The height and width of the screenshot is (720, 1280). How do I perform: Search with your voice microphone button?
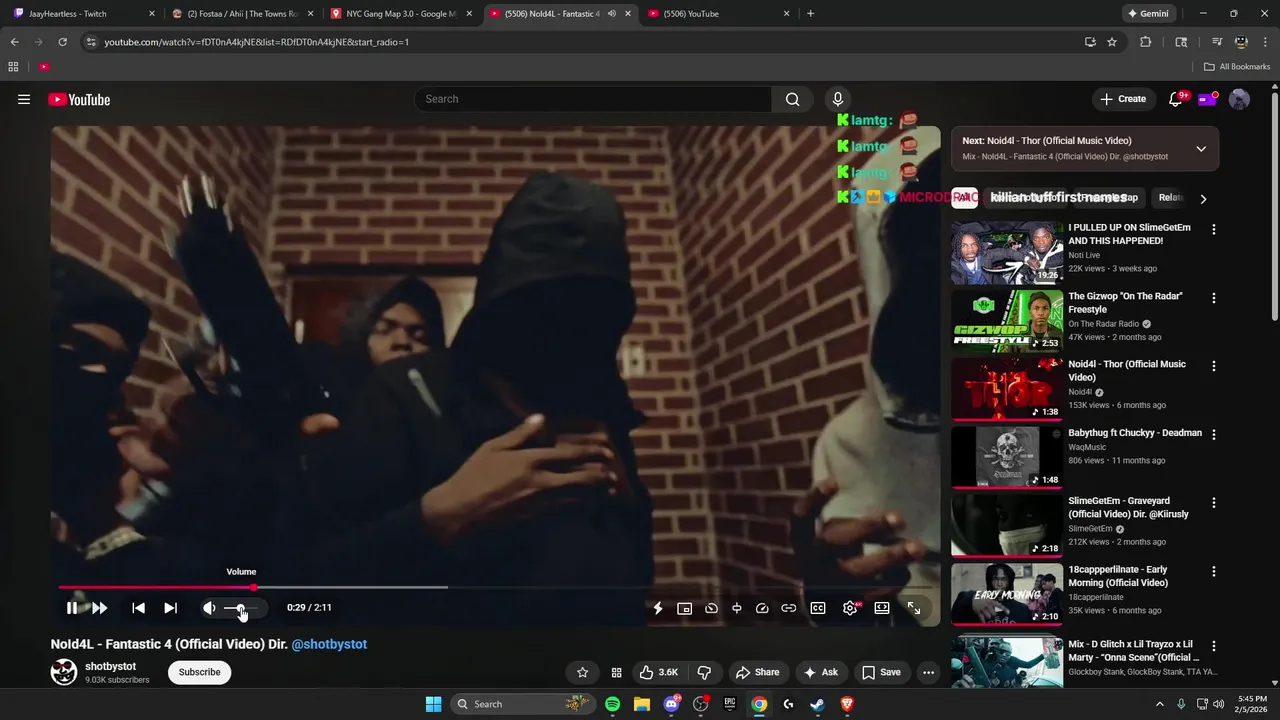click(x=838, y=99)
